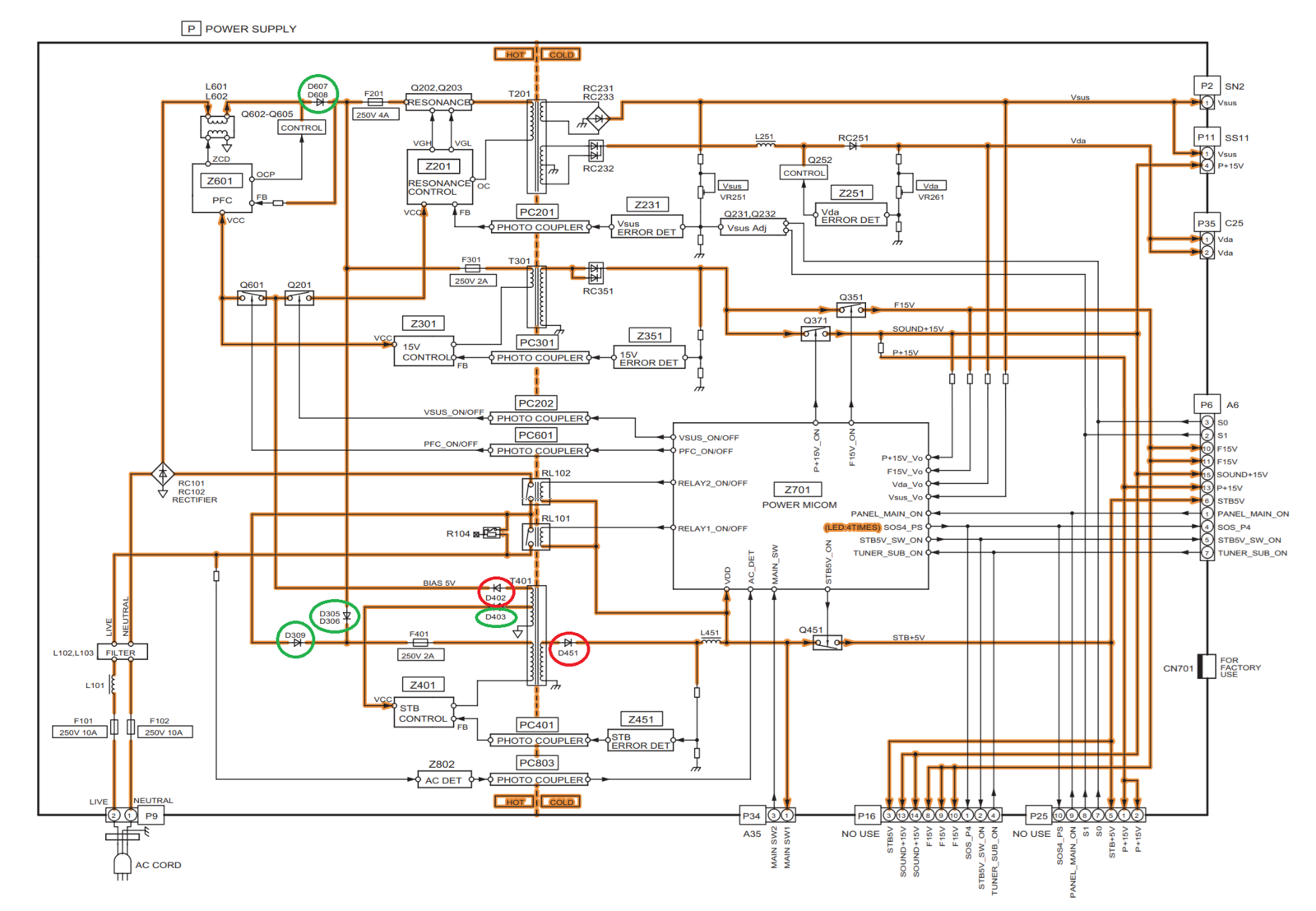Select the Q371 switch symbol
Screen dimensions: 1316x911
[x=816, y=333]
